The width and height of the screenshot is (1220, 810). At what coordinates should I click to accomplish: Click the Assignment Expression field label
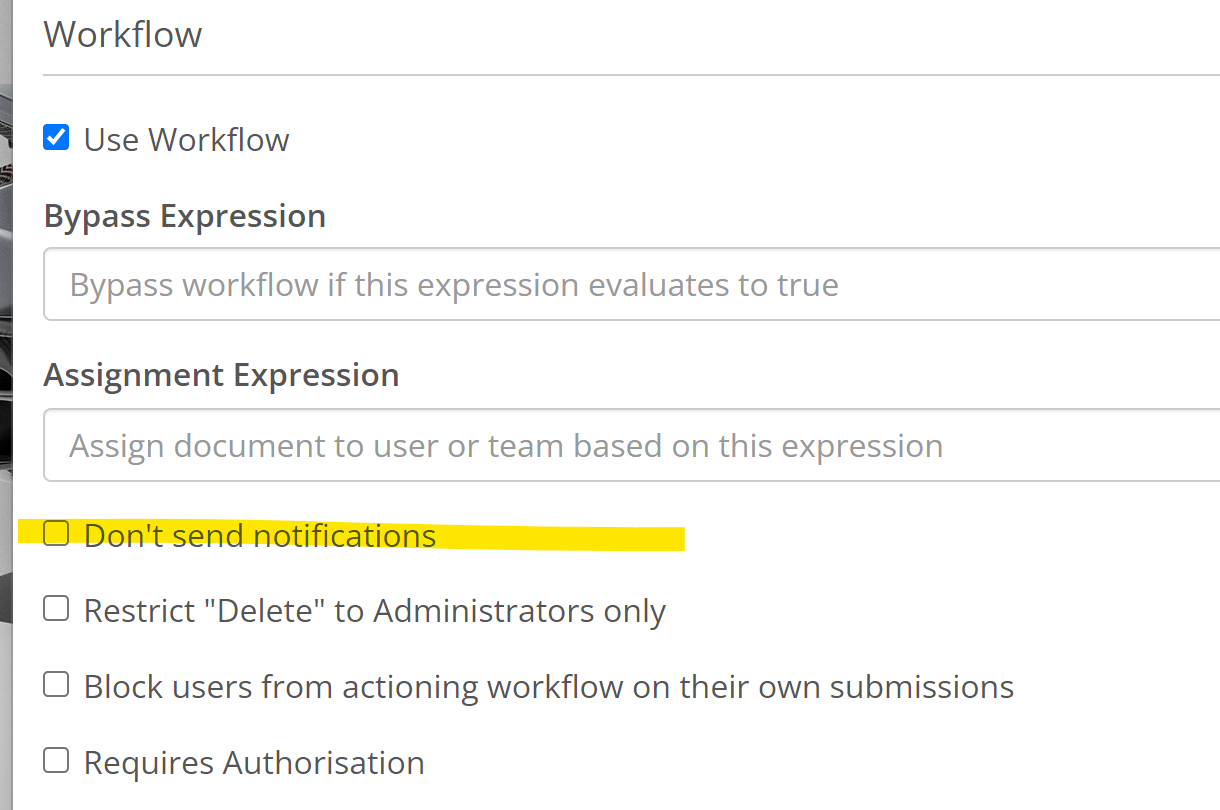pos(221,375)
